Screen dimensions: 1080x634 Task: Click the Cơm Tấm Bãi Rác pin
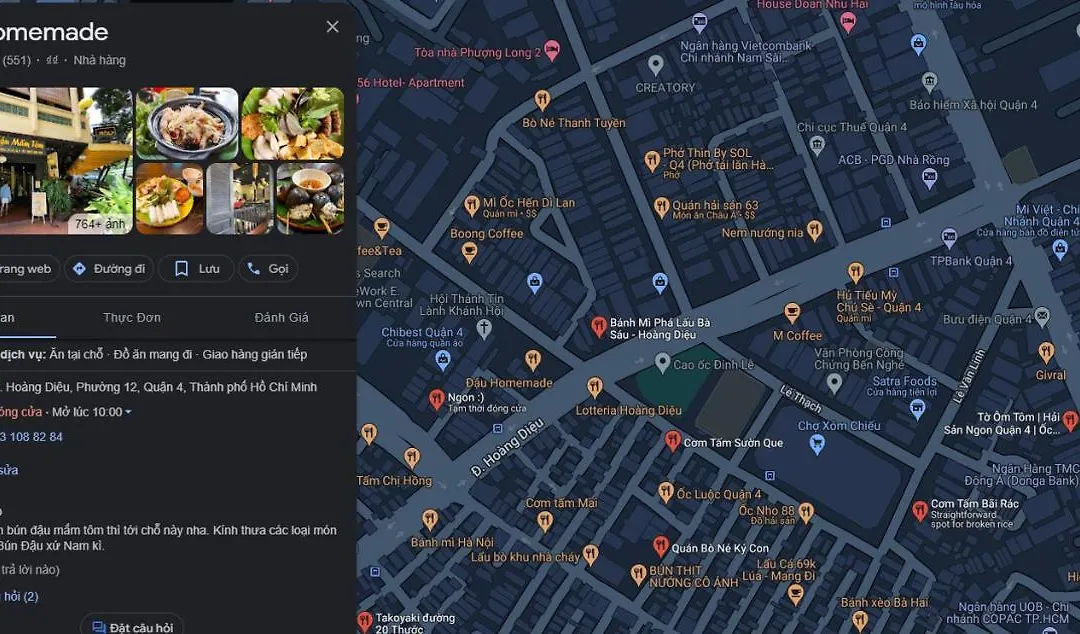(920, 511)
